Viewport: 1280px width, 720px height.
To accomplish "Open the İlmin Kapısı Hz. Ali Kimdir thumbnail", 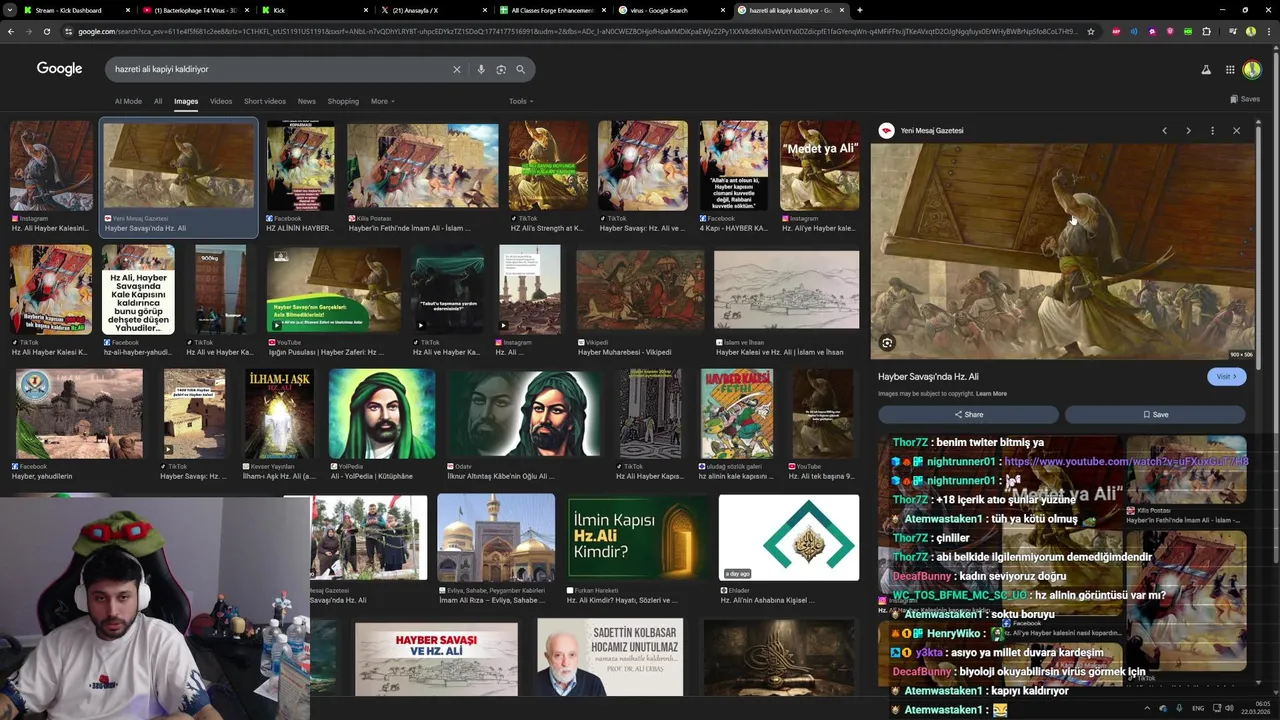I will pyautogui.click(x=638, y=537).
